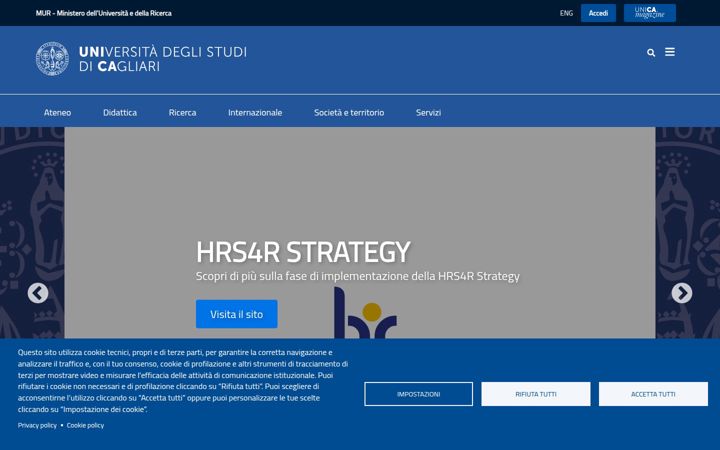
Task: Click the University of Cagliari seal logo
Action: 52,59
